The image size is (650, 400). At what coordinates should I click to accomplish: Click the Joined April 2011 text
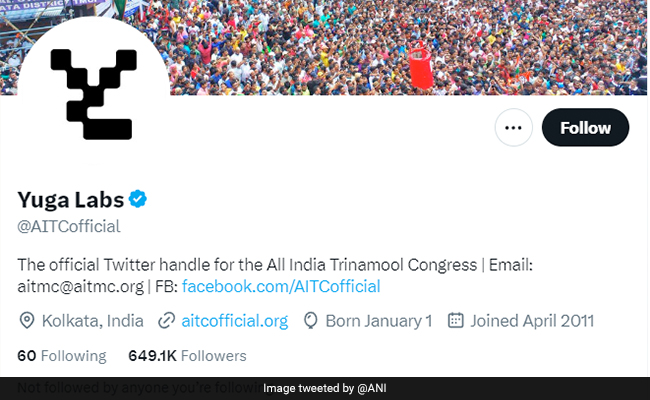click(534, 321)
